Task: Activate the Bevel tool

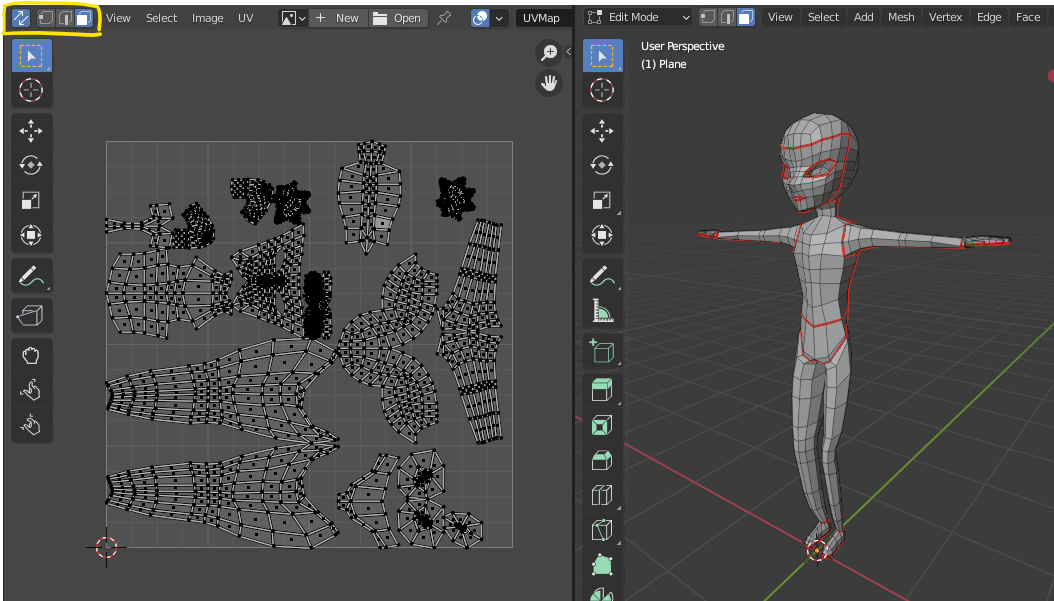Action: tap(602, 460)
